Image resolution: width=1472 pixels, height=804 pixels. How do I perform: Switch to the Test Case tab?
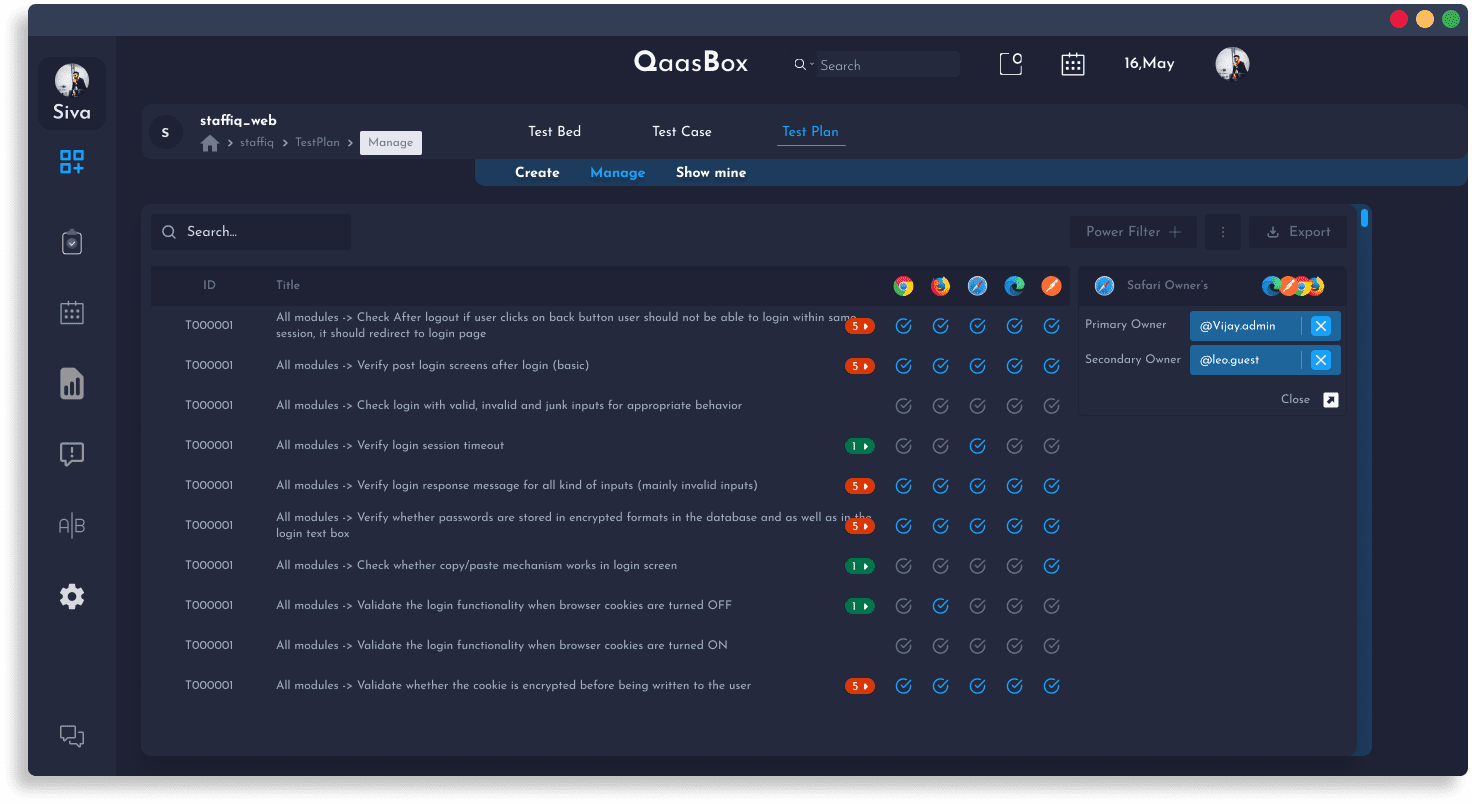[x=682, y=131]
